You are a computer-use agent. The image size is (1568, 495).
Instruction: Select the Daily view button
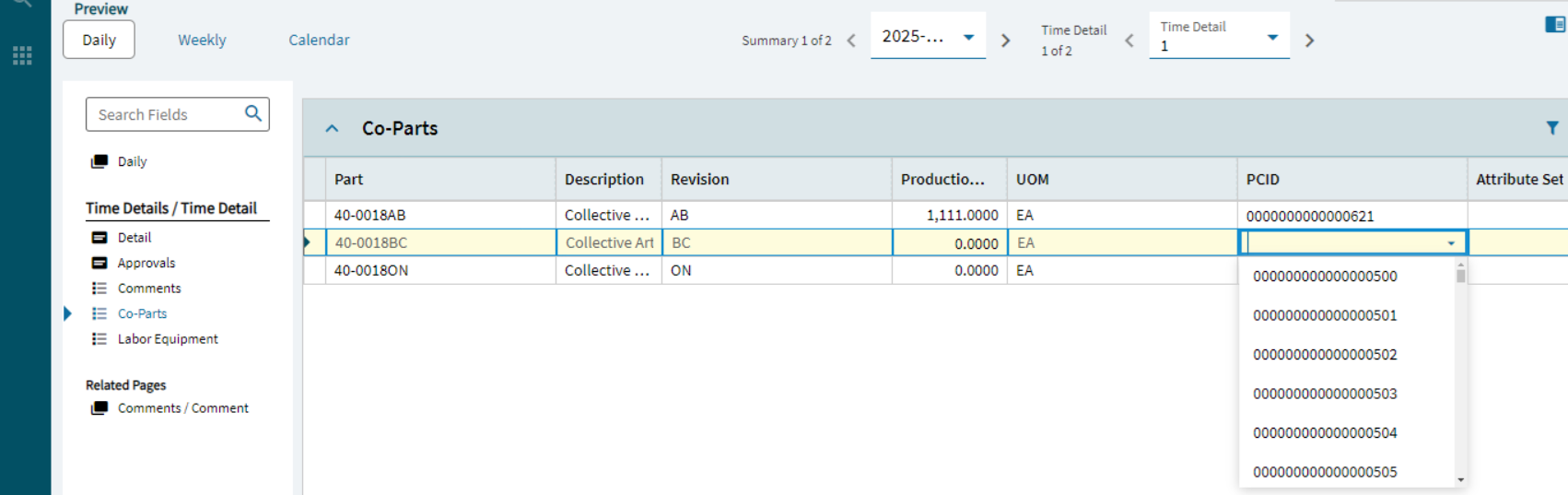[x=99, y=40]
